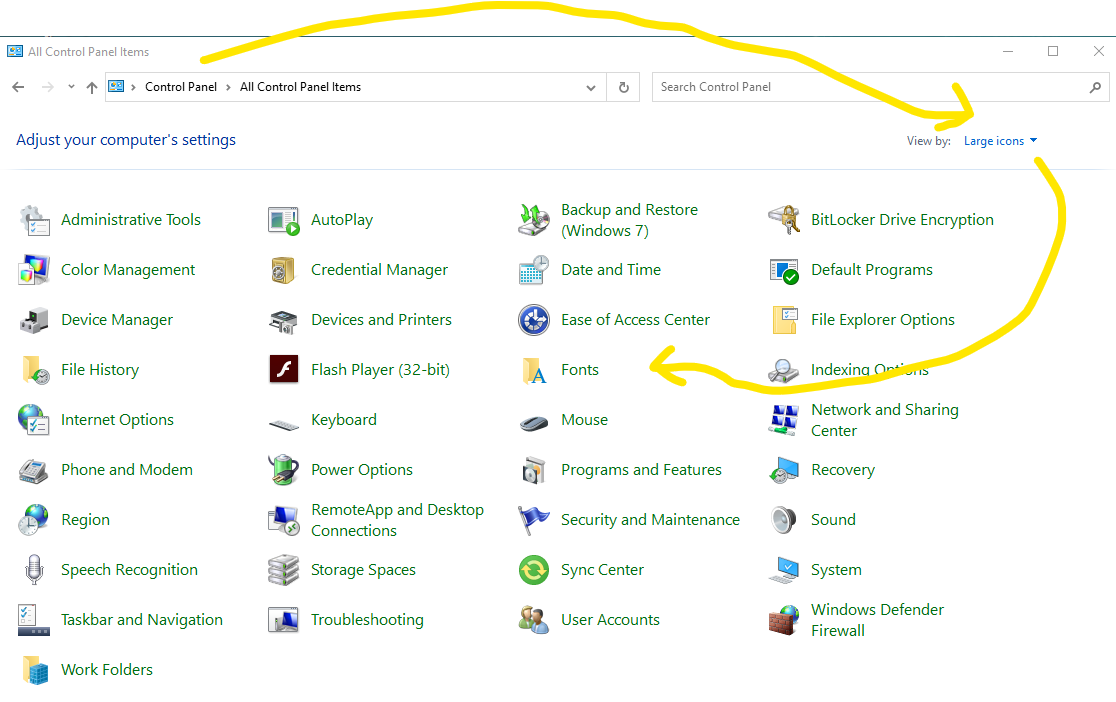Open the Troubleshooting link
The height and width of the screenshot is (702, 1116).
click(367, 619)
